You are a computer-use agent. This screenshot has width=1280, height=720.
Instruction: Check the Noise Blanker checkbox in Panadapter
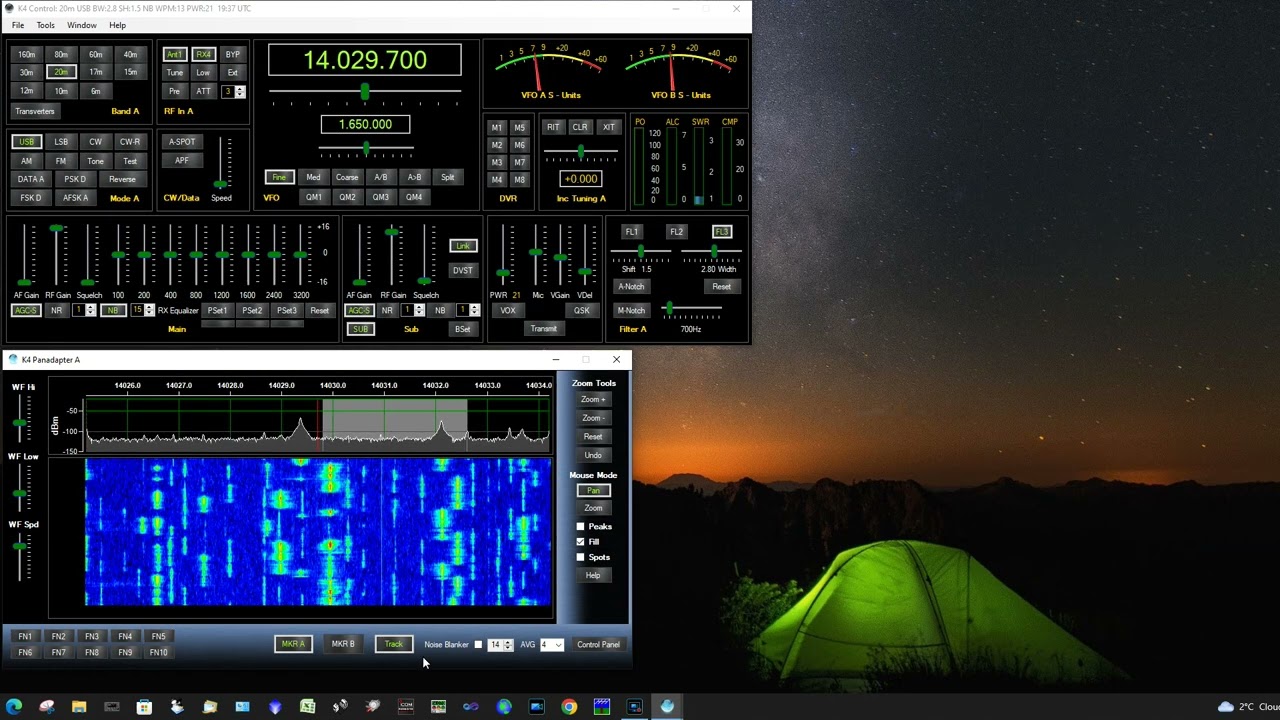pyautogui.click(x=478, y=645)
